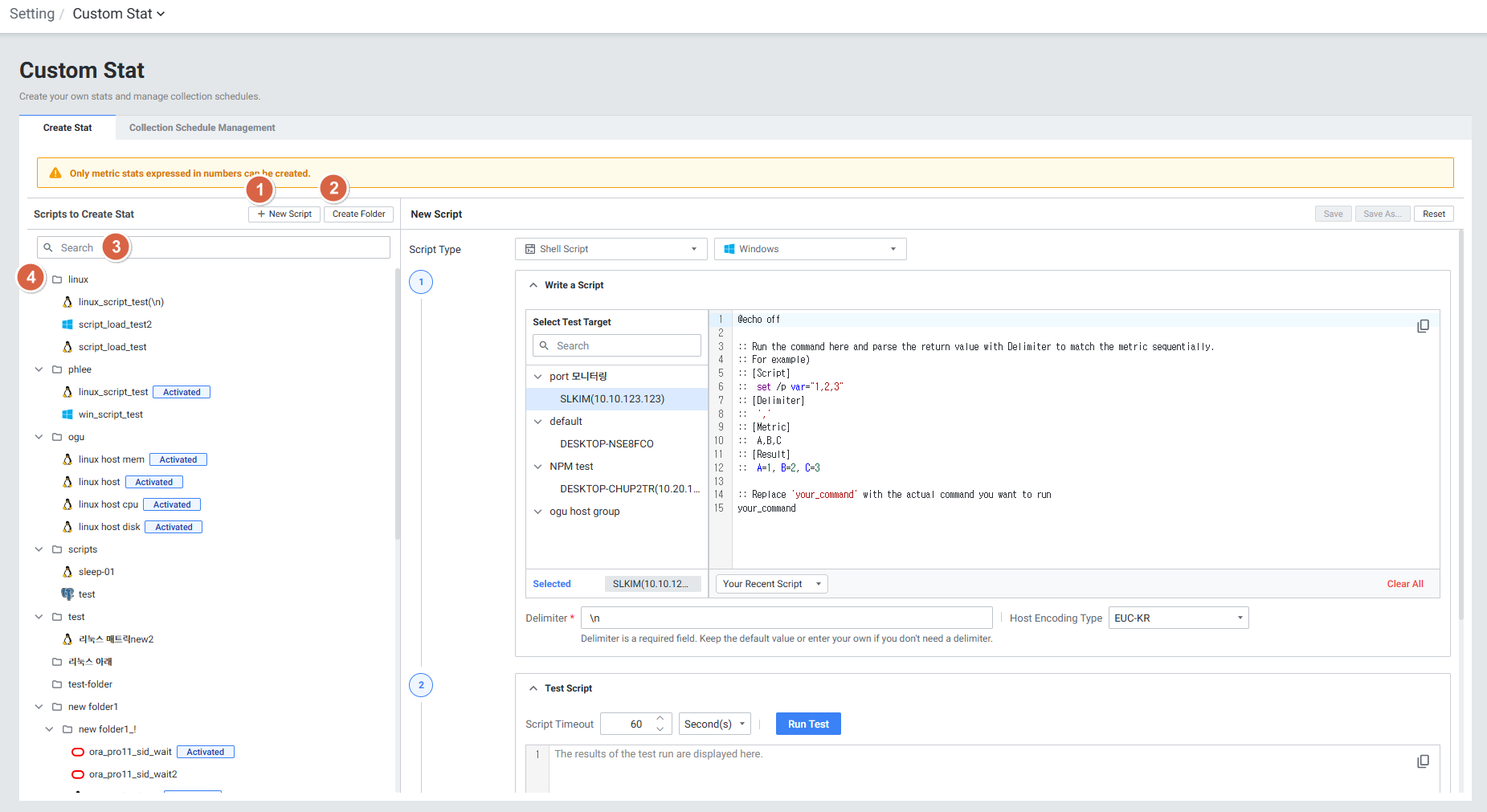Click the Oracle icon beside ora_pro11_sid_wait2

click(x=78, y=774)
